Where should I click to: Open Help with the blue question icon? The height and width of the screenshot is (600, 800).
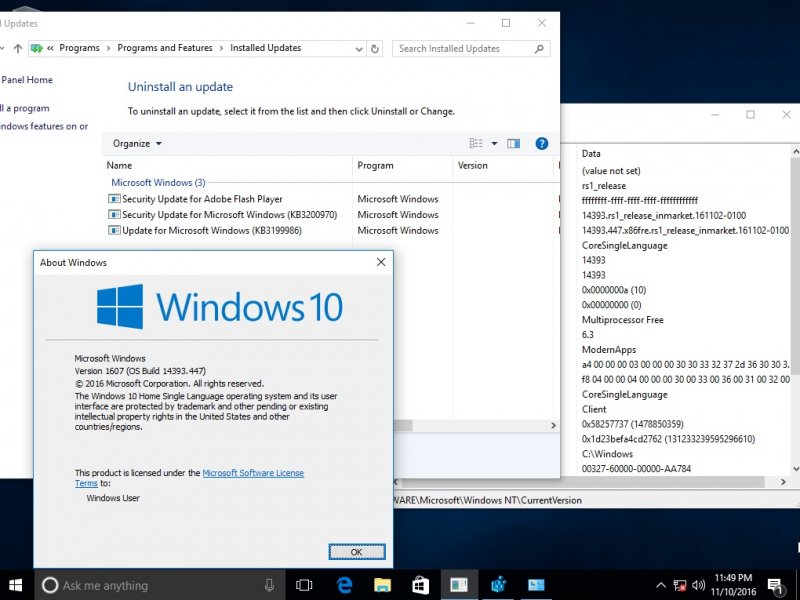[x=541, y=143]
